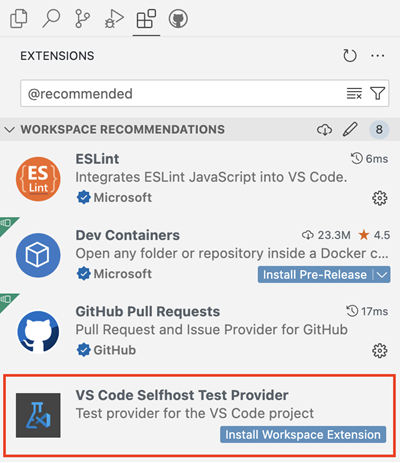This screenshot has height=463, width=400.
Task: Click the ESLint 6ms activation time
Action: [369, 159]
